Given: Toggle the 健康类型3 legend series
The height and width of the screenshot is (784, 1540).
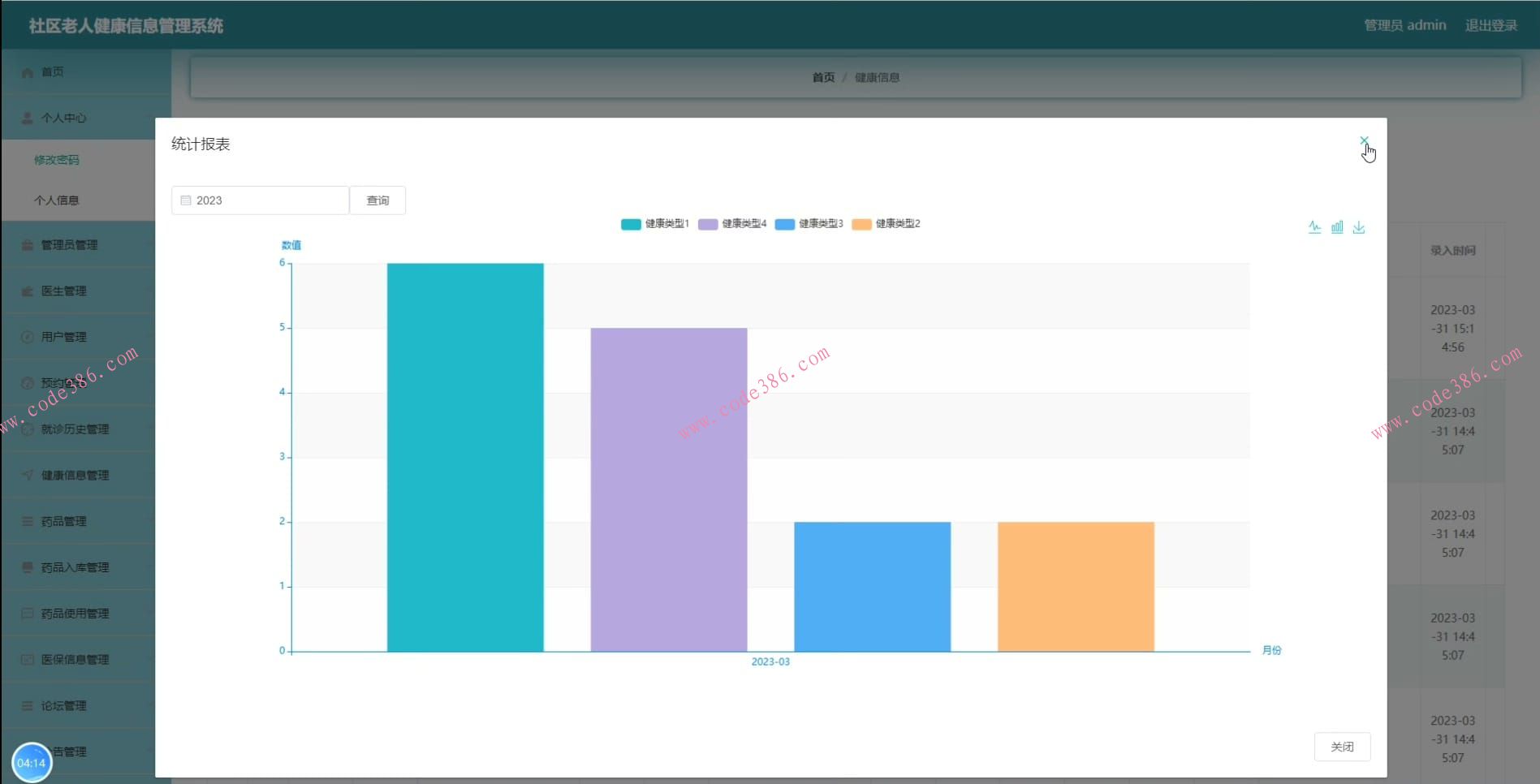Looking at the screenshot, I should (809, 224).
